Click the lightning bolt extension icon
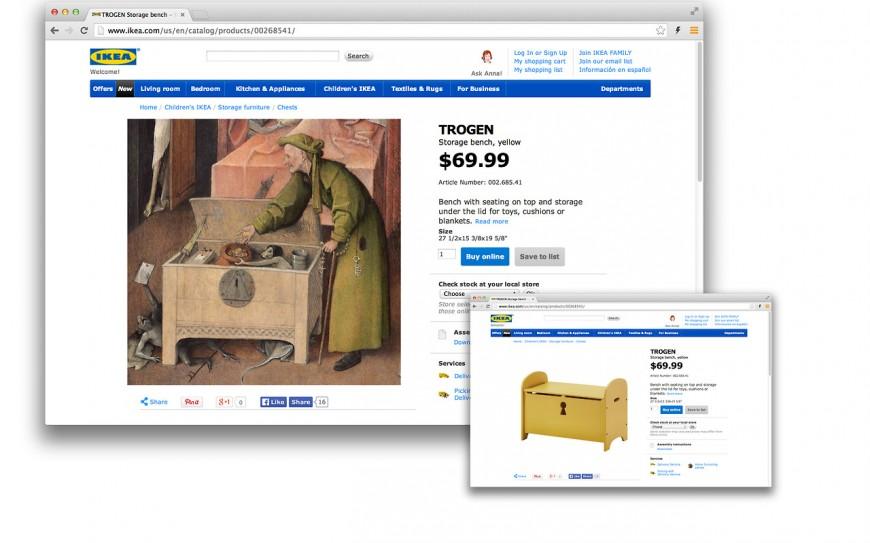Image resolution: width=870 pixels, height=543 pixels. (677, 31)
